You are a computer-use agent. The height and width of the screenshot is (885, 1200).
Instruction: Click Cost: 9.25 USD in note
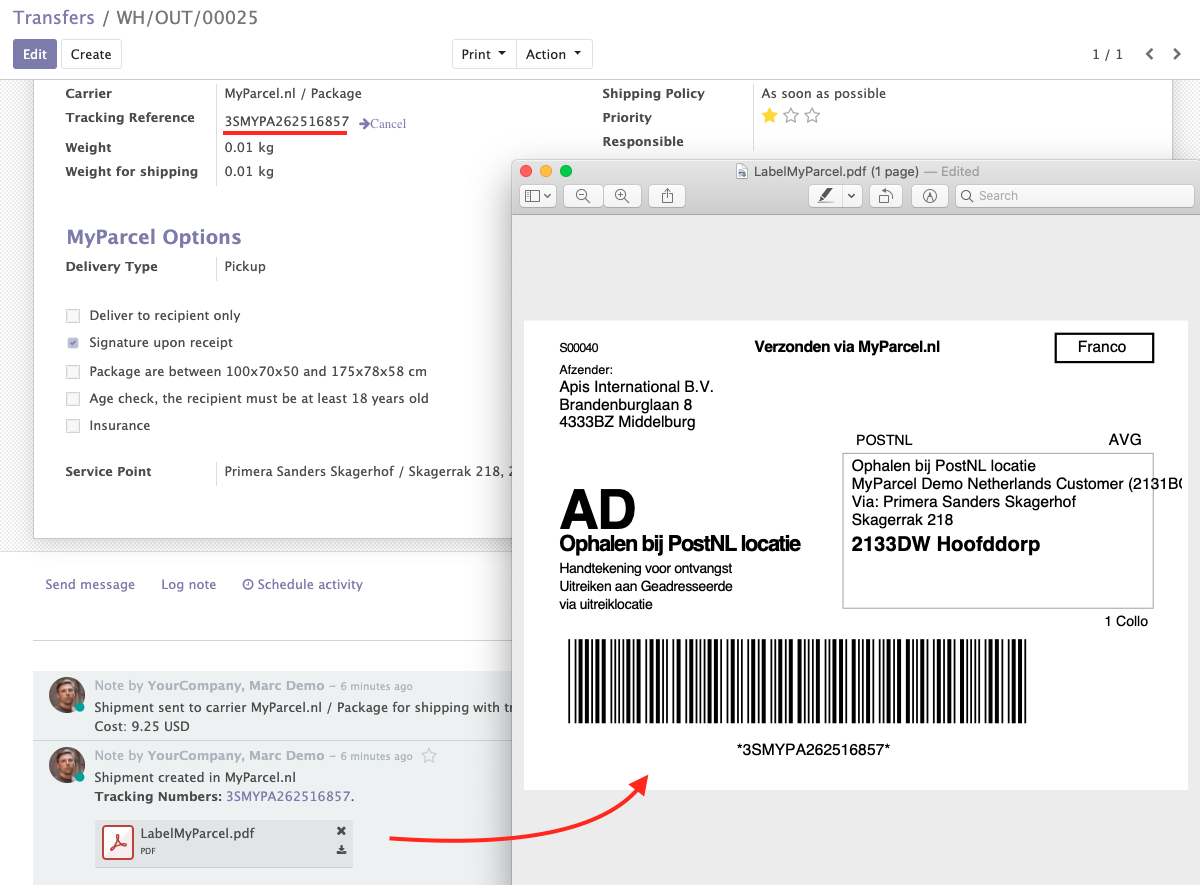click(142, 726)
